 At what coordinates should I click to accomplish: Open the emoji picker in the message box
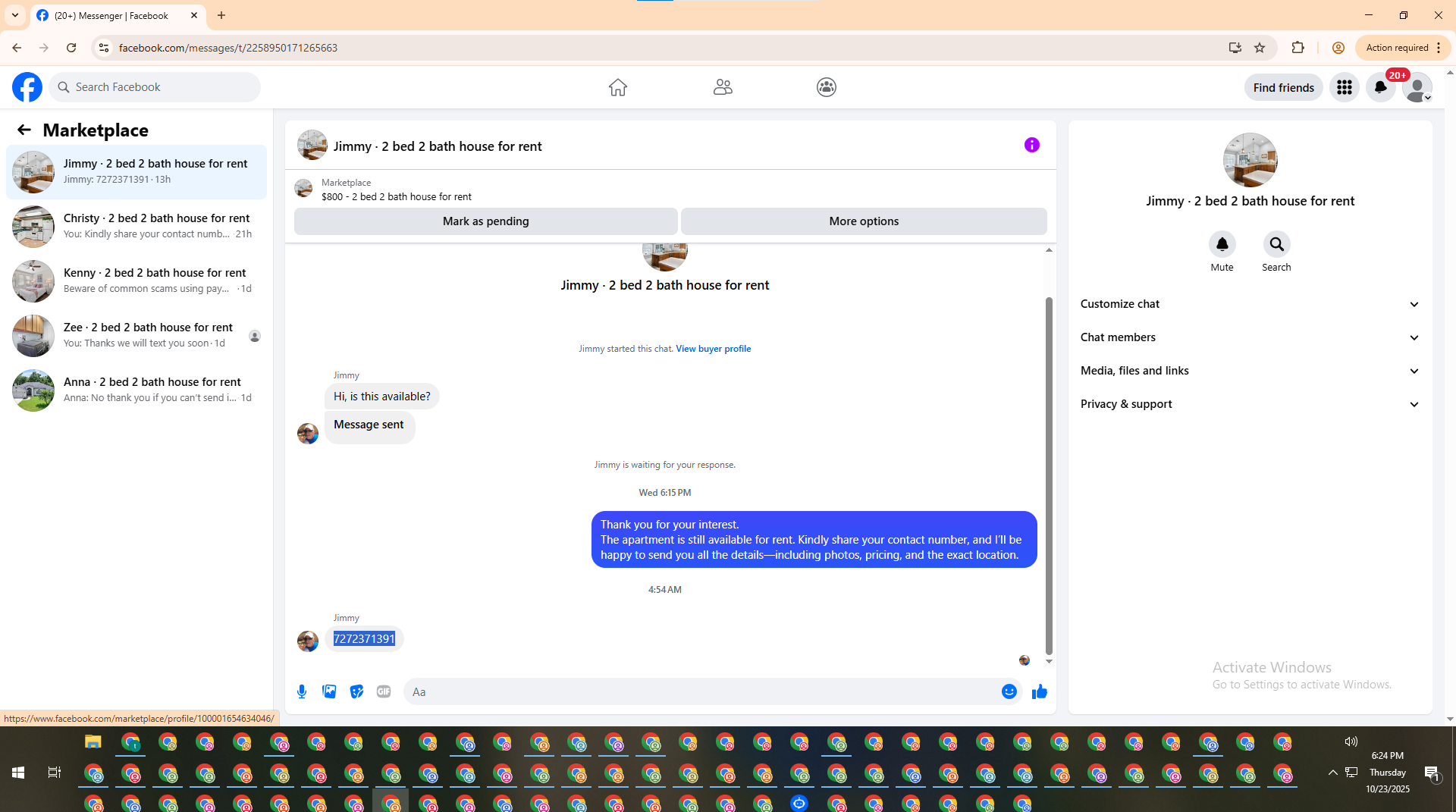point(1009,691)
